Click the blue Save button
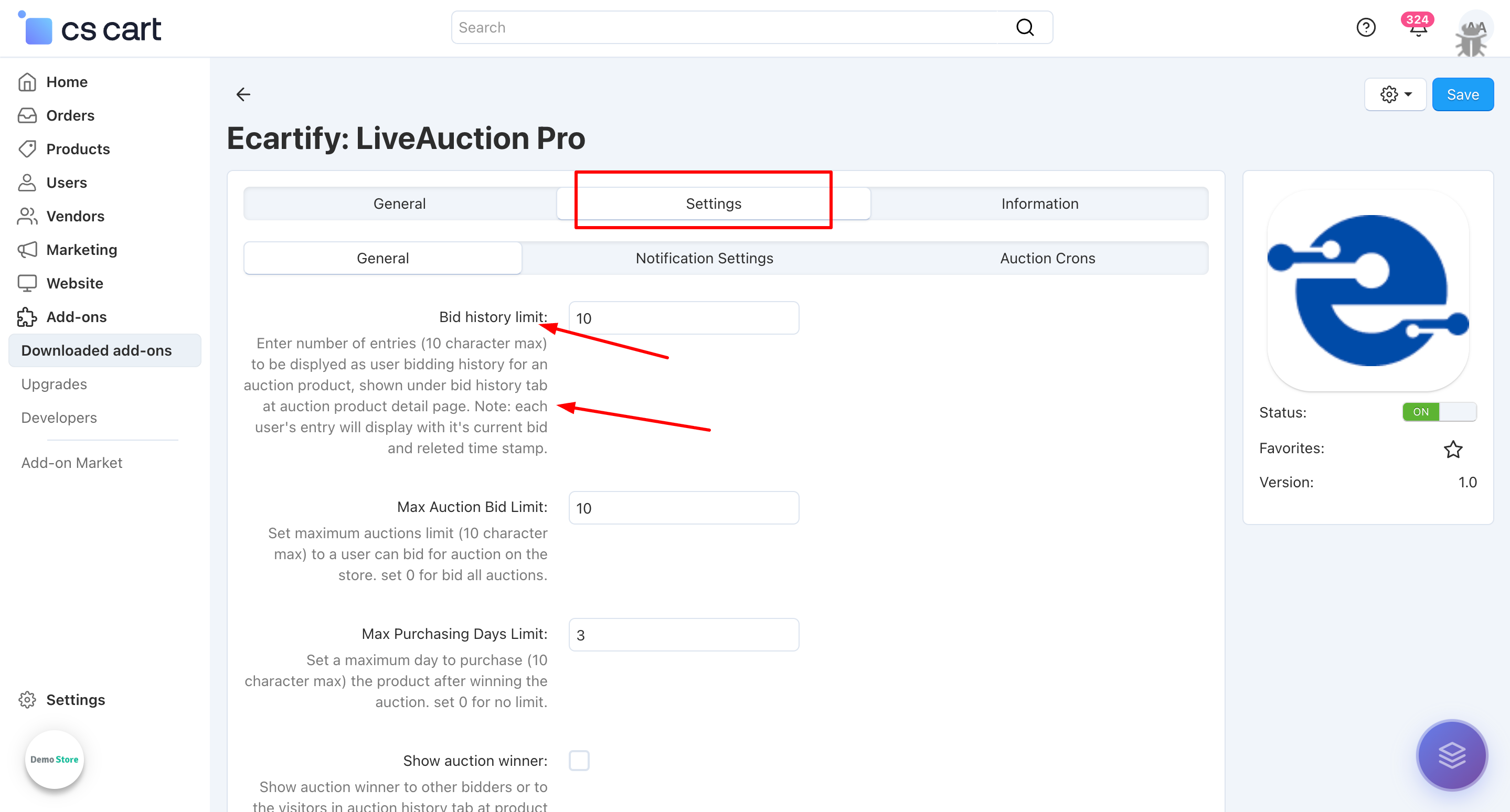 pos(1463,94)
